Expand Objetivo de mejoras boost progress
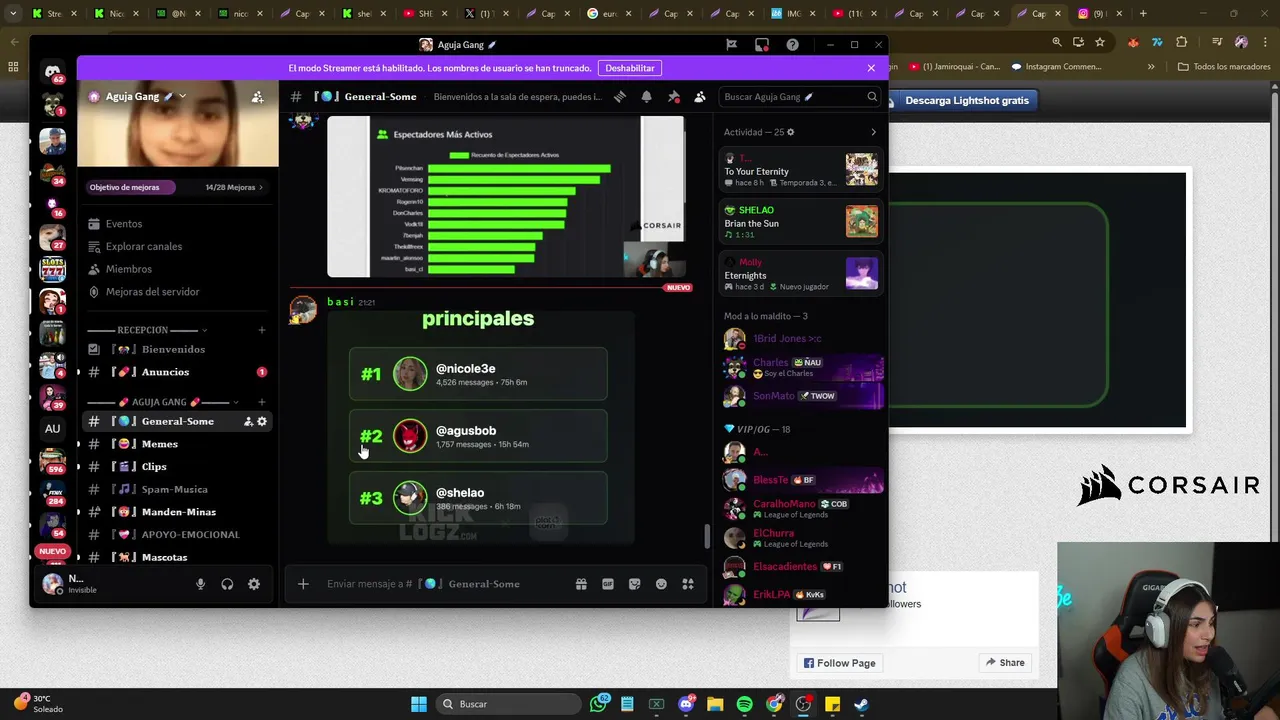 pos(178,187)
